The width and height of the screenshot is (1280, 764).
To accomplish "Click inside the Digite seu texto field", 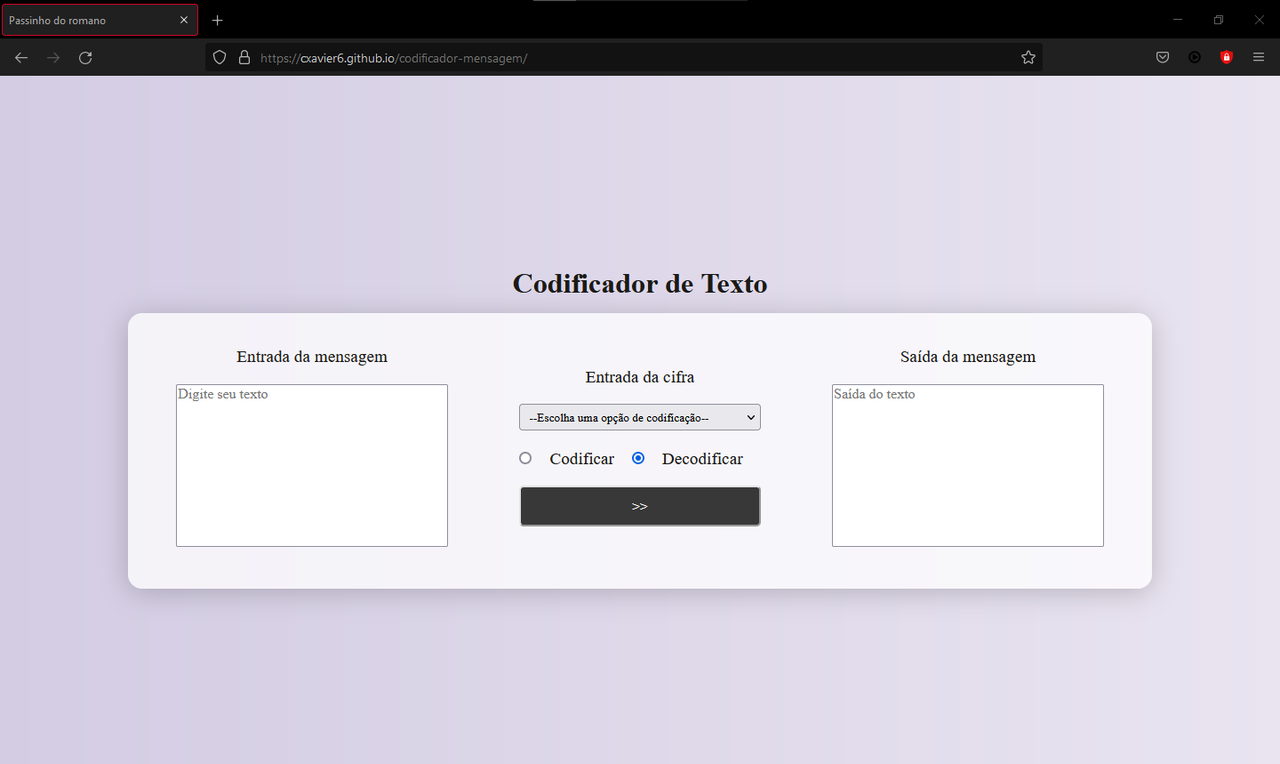I will click(x=311, y=465).
